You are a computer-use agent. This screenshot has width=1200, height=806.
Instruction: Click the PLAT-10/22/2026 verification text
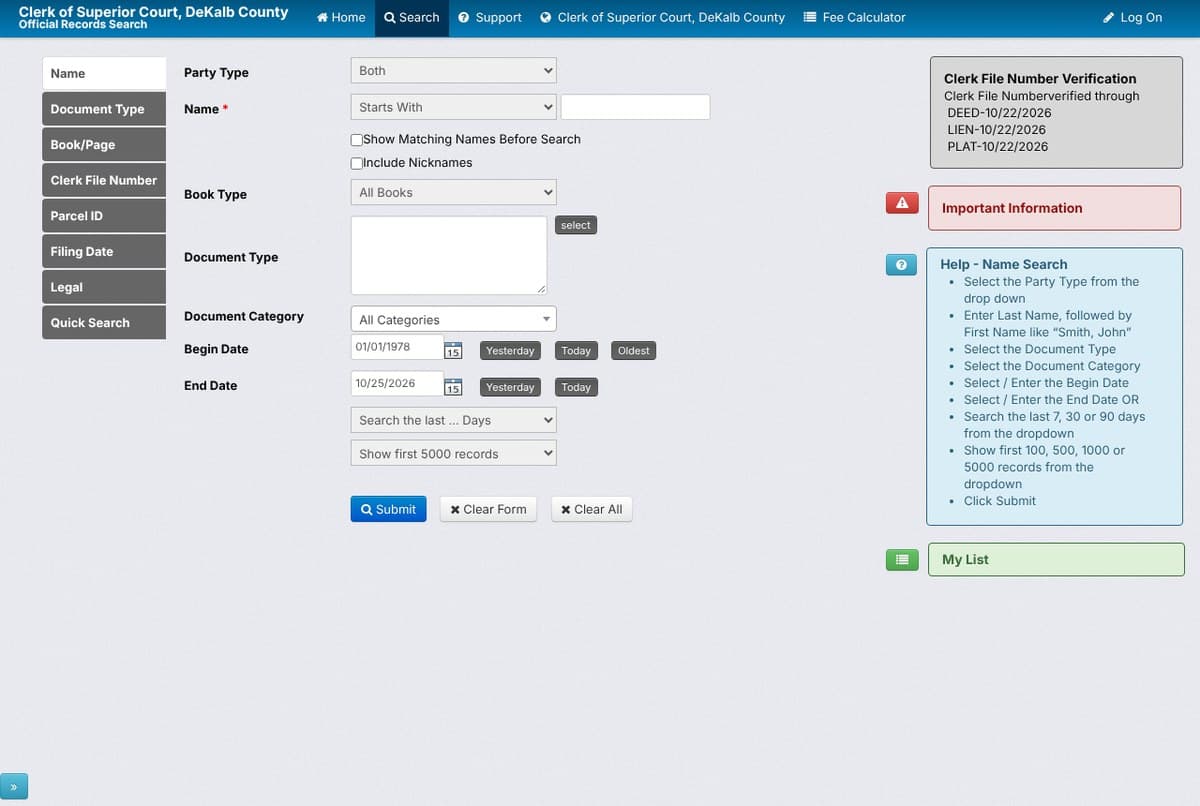998,147
